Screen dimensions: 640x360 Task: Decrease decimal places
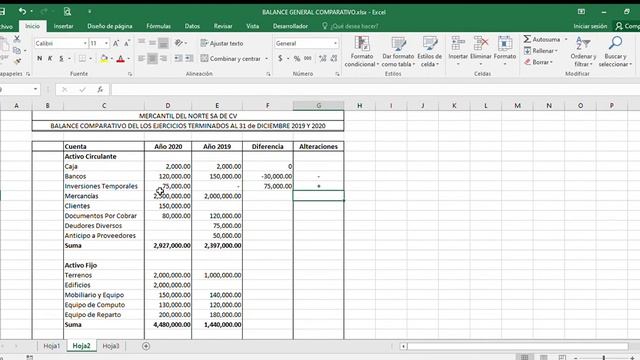[x=334, y=59]
